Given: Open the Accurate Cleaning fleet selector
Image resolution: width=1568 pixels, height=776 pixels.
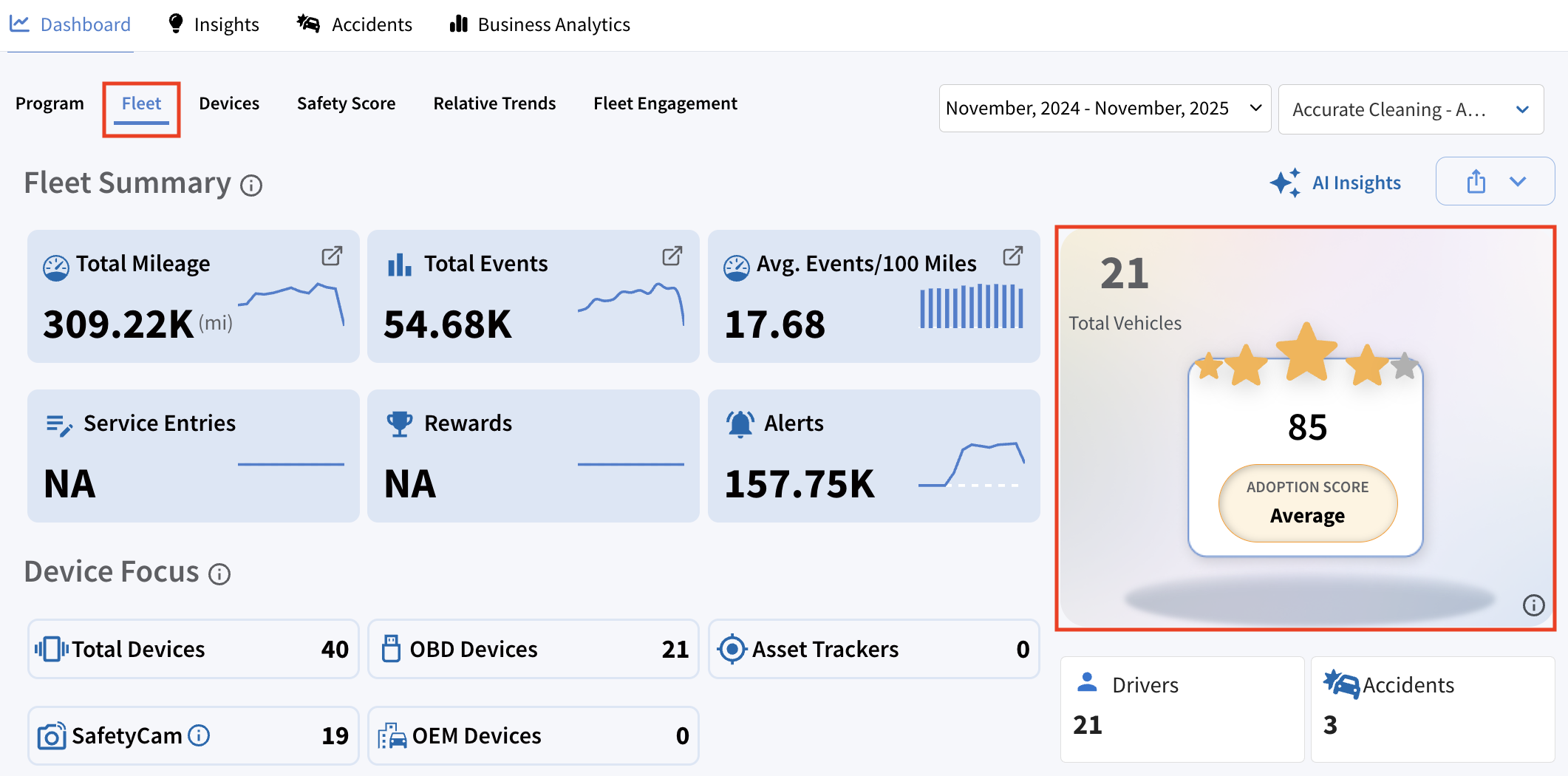Looking at the screenshot, I should (x=1410, y=109).
